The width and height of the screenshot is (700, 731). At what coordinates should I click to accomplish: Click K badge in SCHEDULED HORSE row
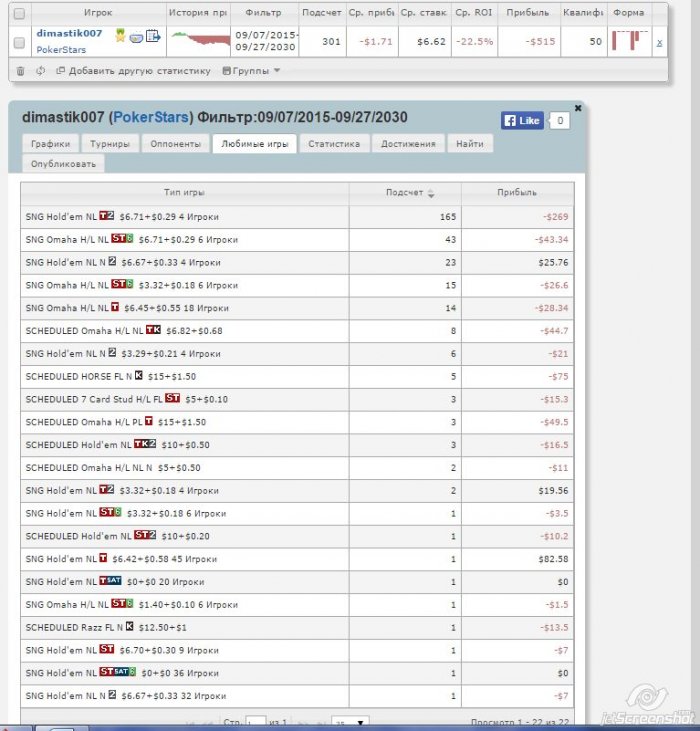pyautogui.click(x=138, y=375)
